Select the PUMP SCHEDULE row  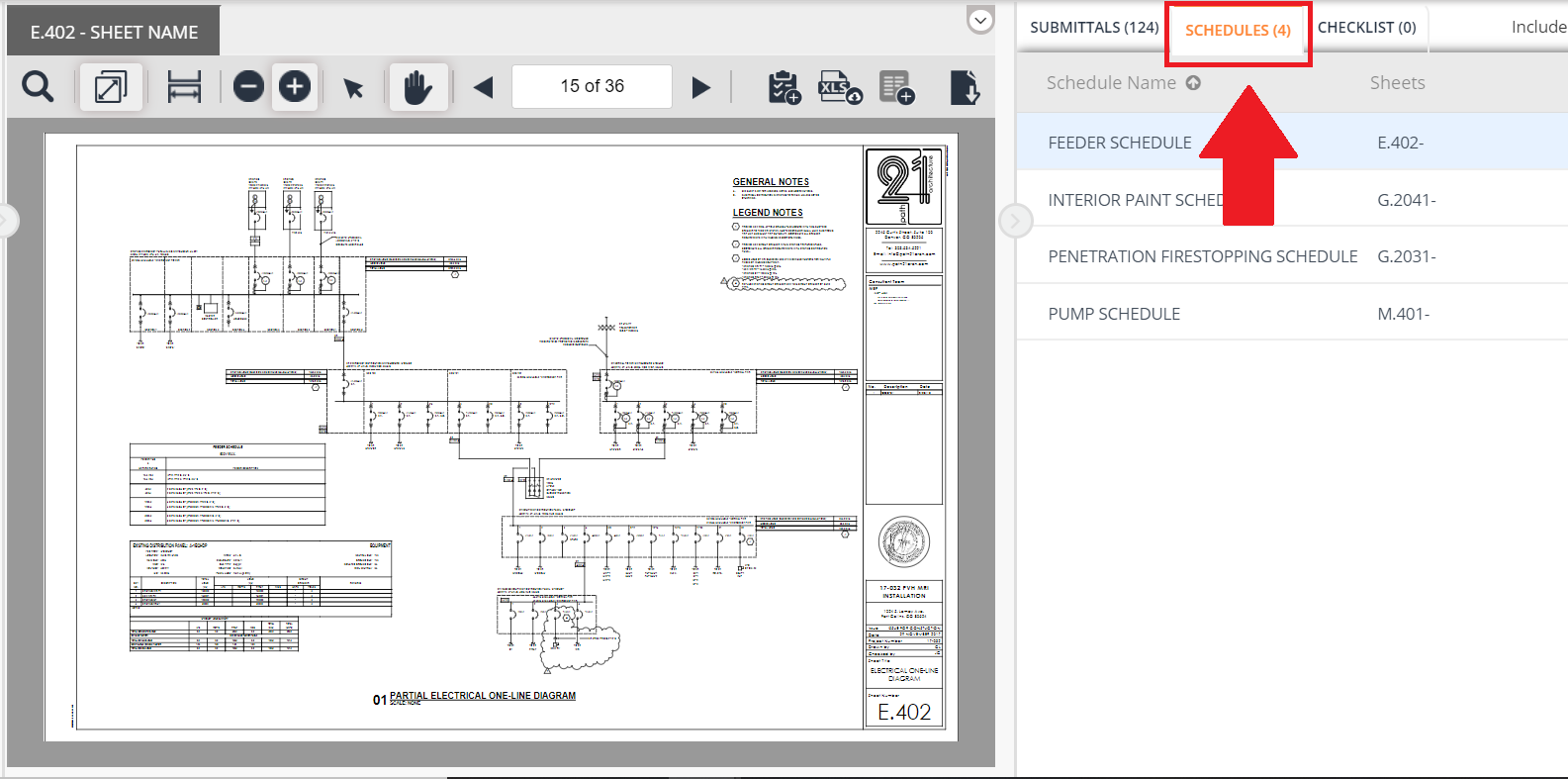(x=1292, y=313)
